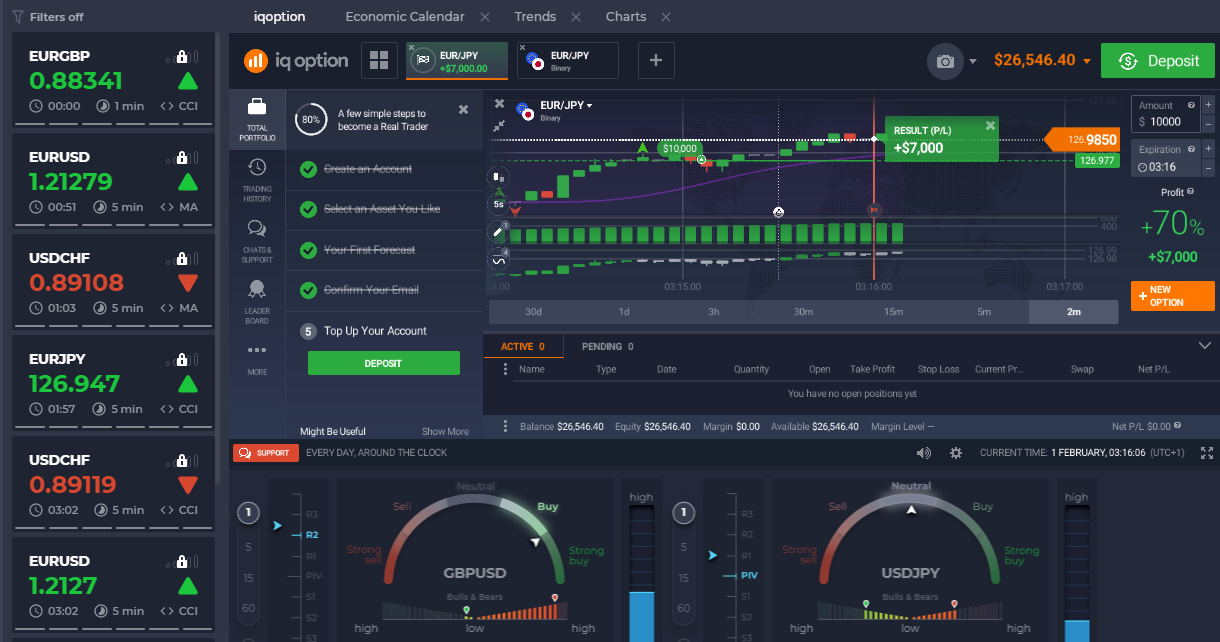
Task: Enter fullscreen mode with expand icon
Action: click(1207, 453)
